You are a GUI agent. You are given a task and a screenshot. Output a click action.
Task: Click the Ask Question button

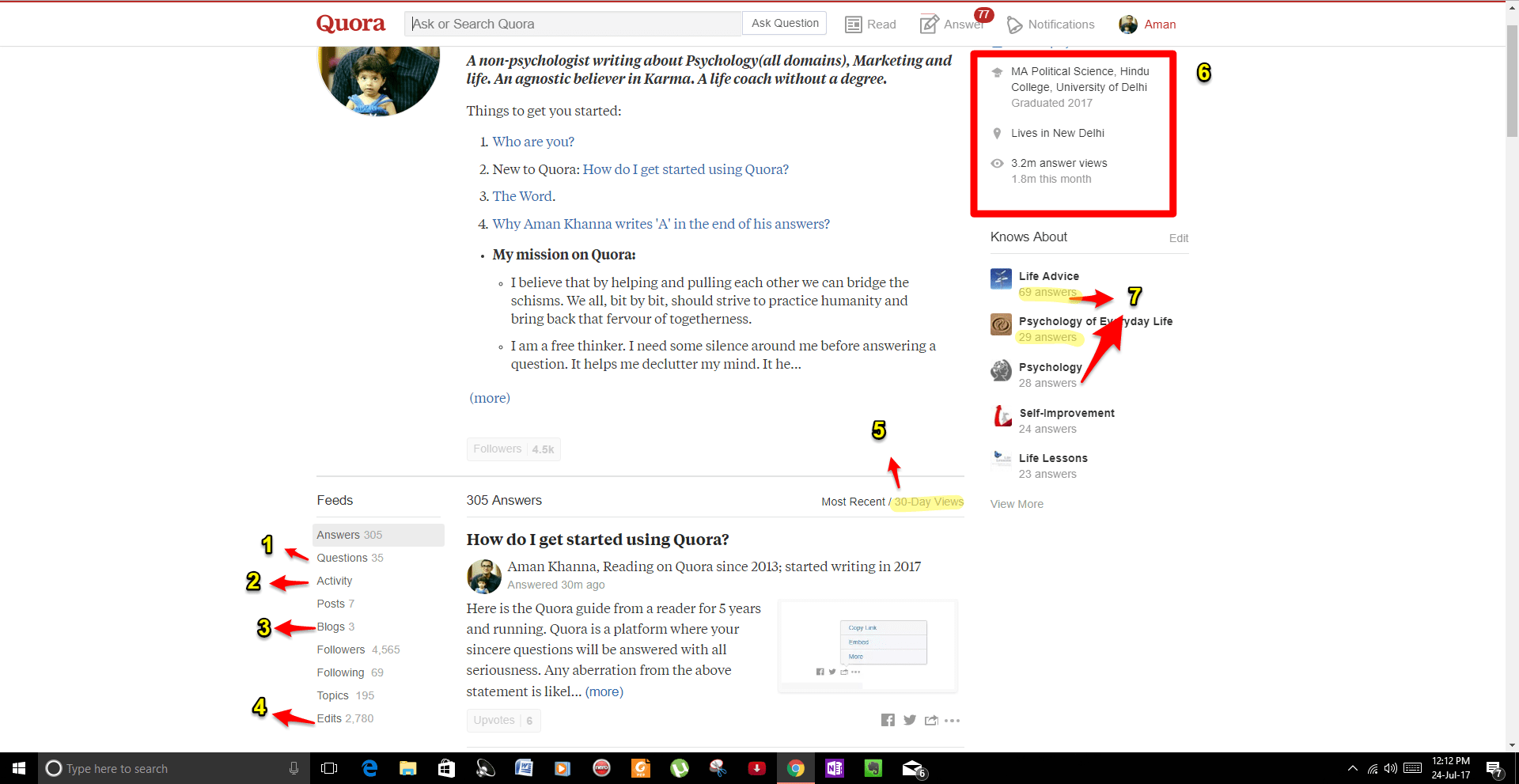[x=785, y=23]
